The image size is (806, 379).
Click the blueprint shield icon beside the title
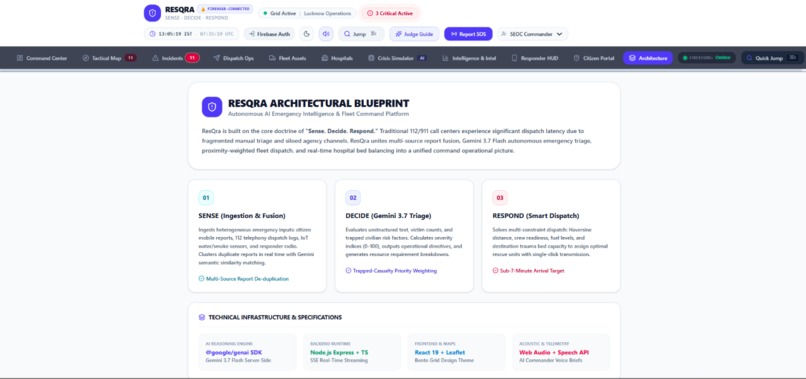click(x=212, y=107)
